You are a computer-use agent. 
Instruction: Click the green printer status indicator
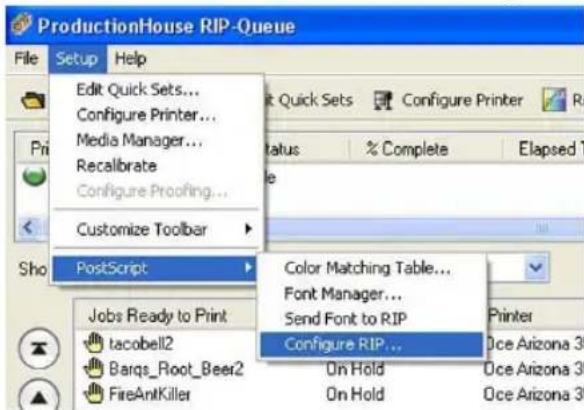[x=35, y=177]
